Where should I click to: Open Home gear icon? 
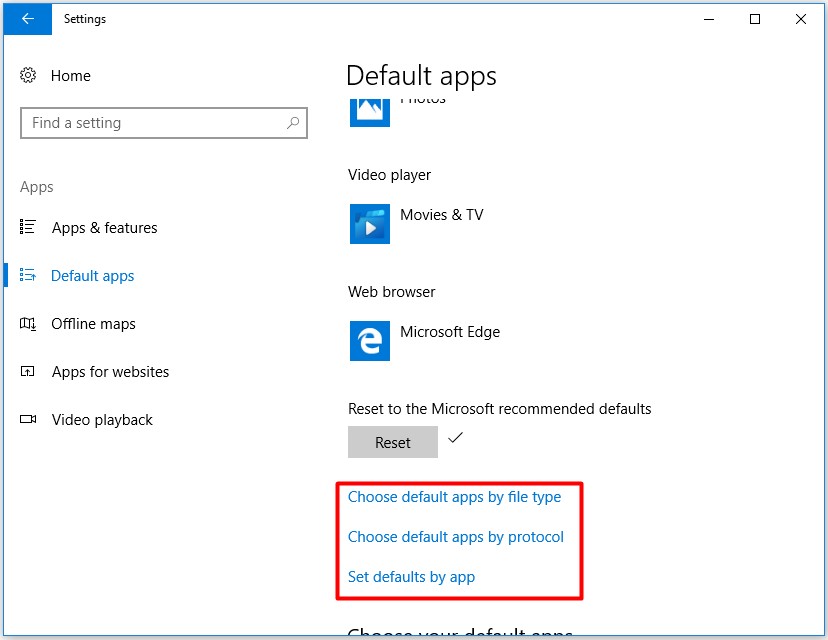pyautogui.click(x=28, y=76)
